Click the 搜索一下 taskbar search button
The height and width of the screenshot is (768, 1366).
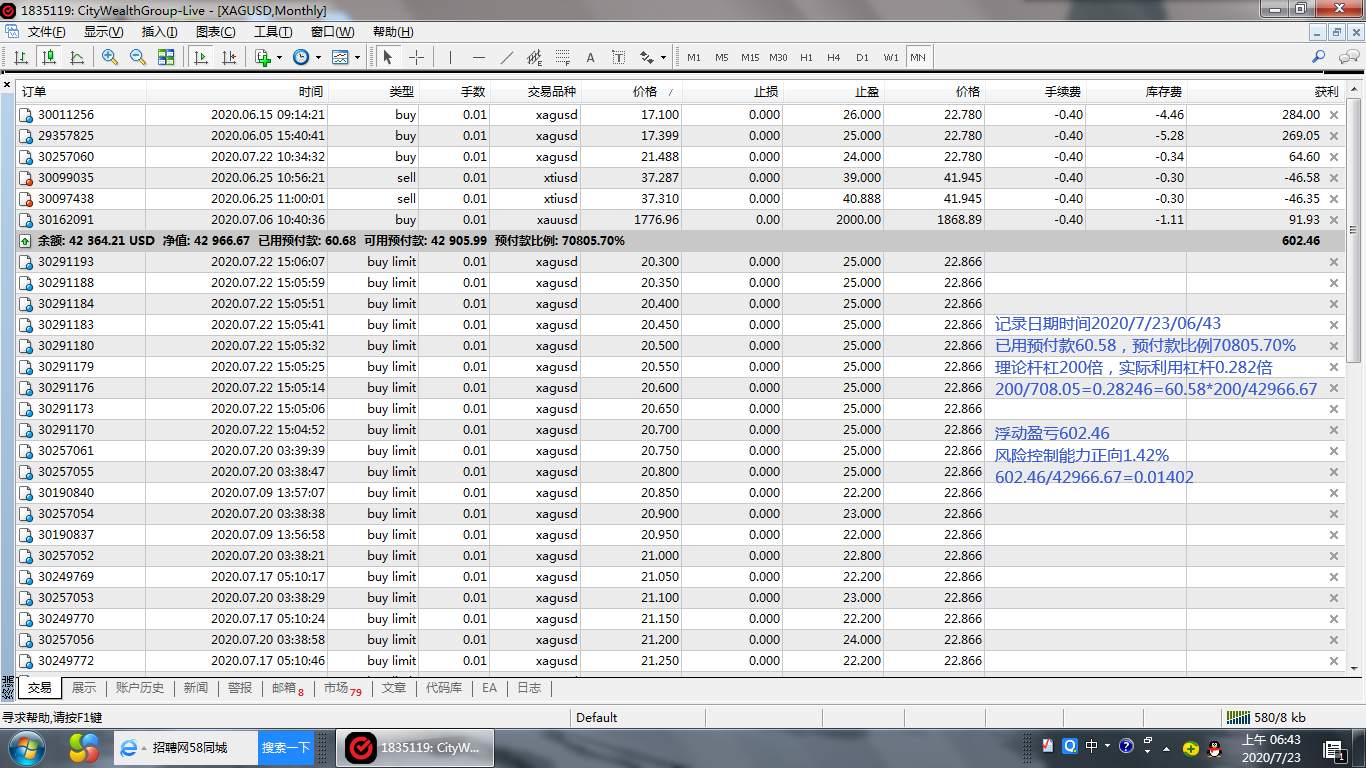click(x=286, y=747)
